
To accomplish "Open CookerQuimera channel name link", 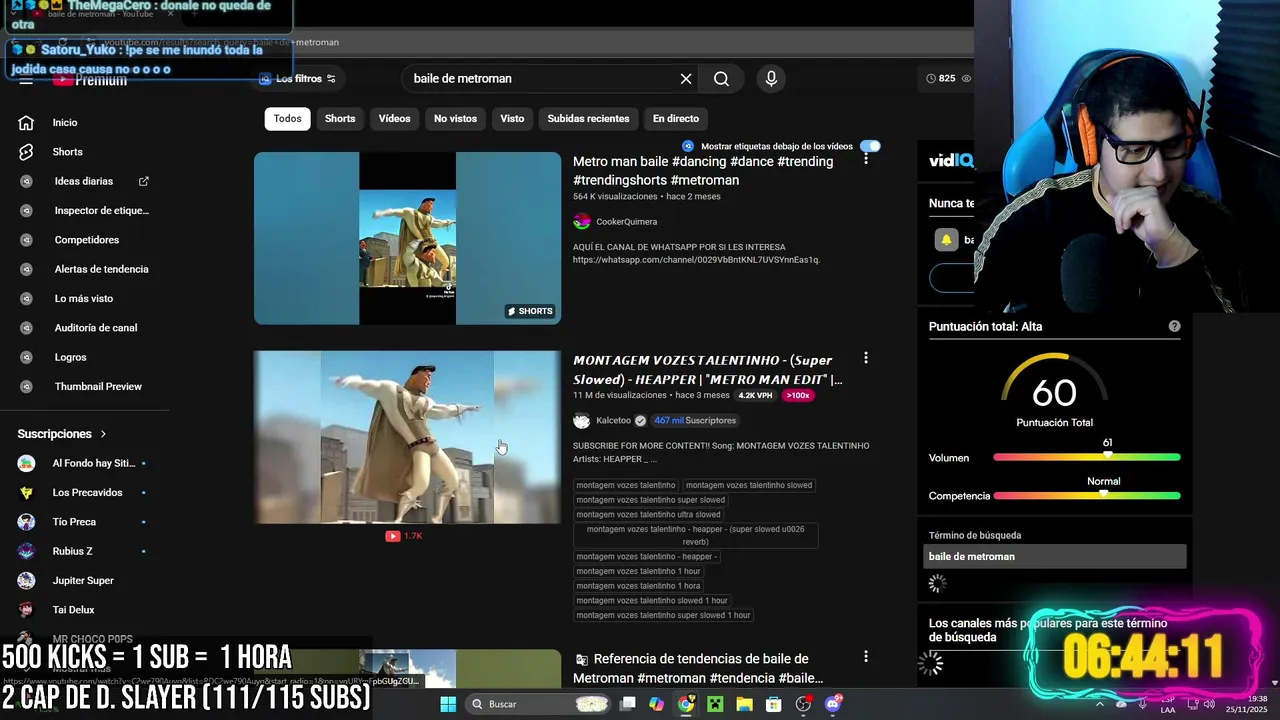I will pos(627,222).
